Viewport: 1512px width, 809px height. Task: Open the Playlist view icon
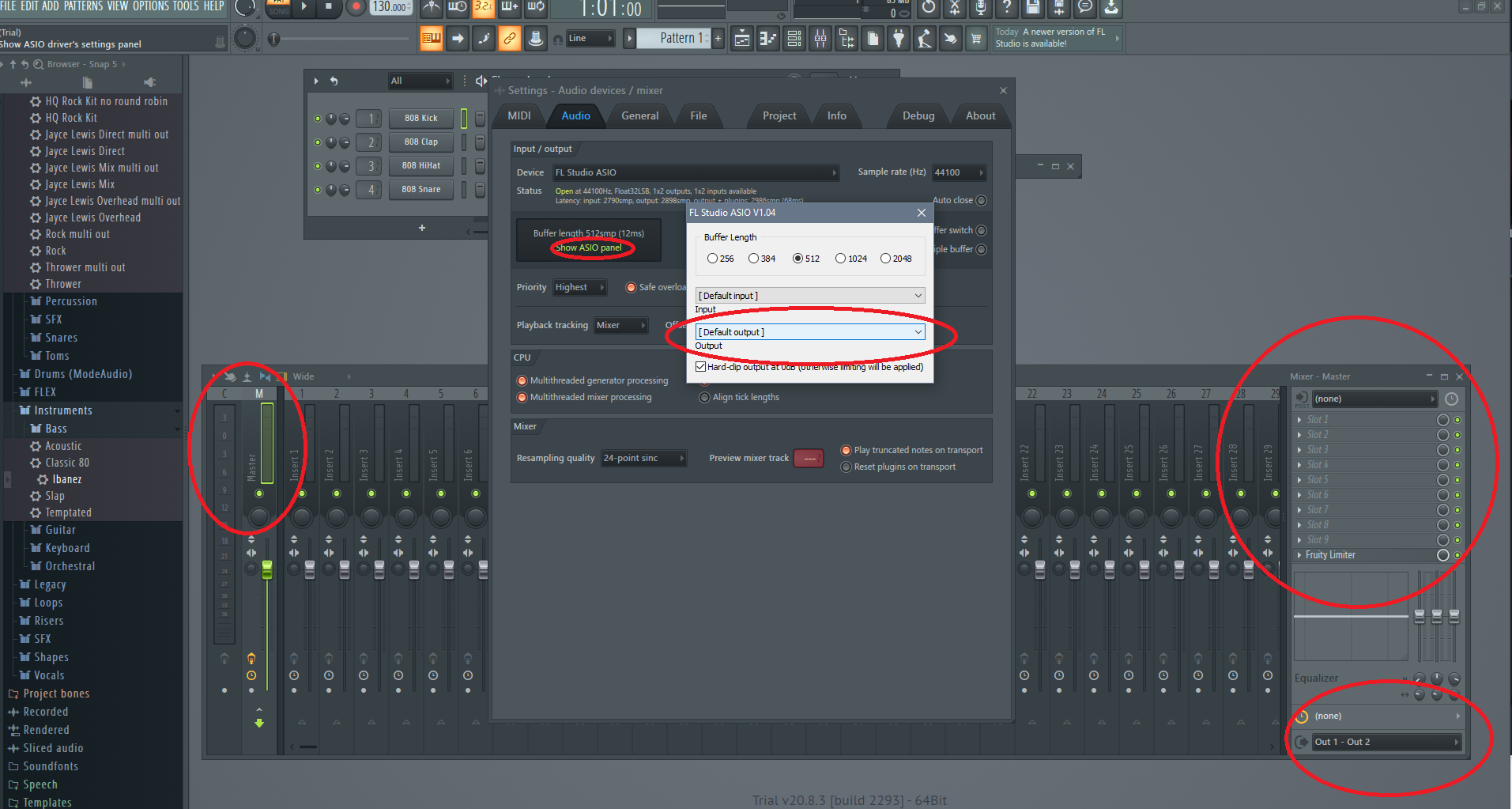pyautogui.click(x=742, y=38)
